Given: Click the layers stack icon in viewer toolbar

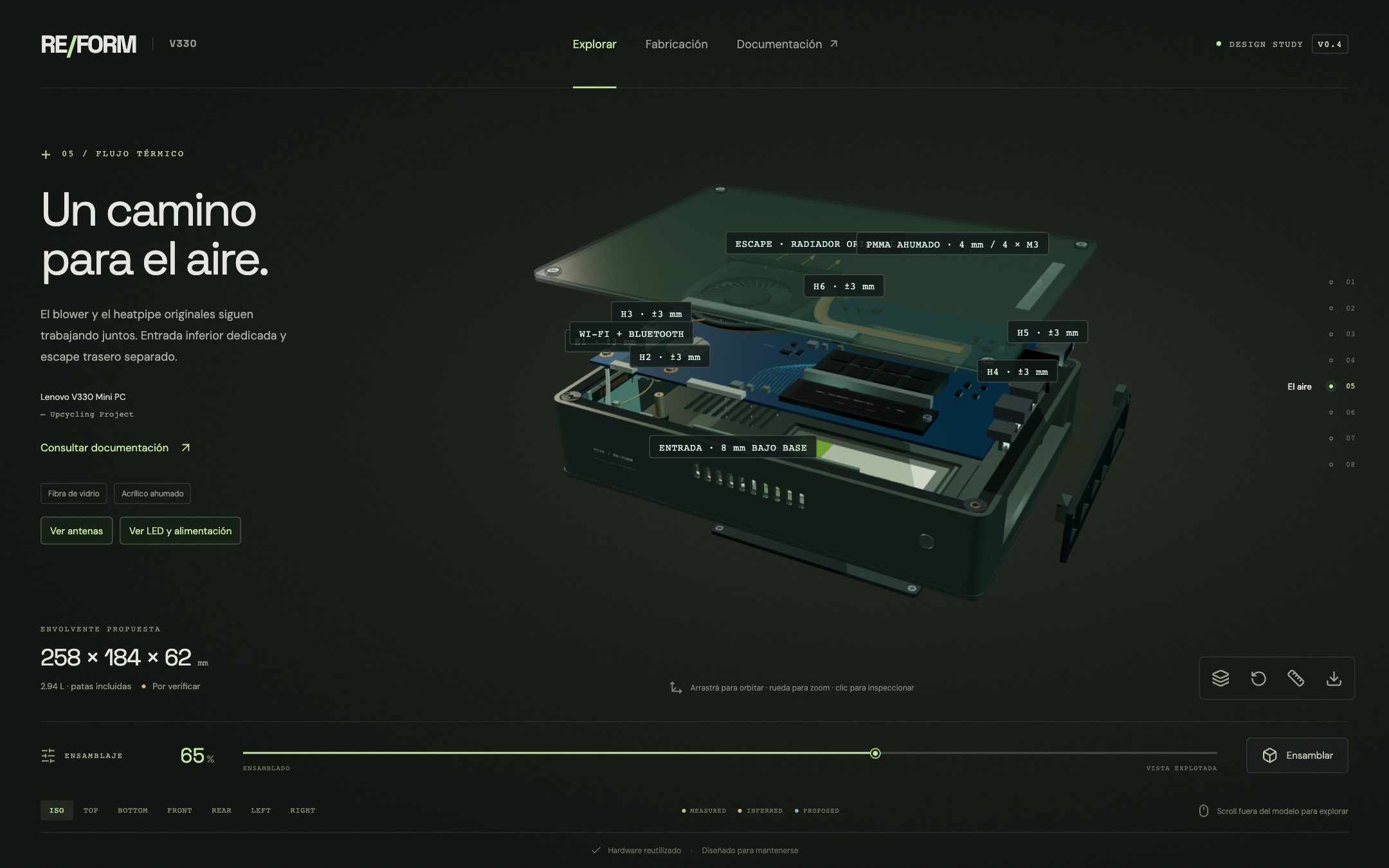Looking at the screenshot, I should click(1220, 678).
